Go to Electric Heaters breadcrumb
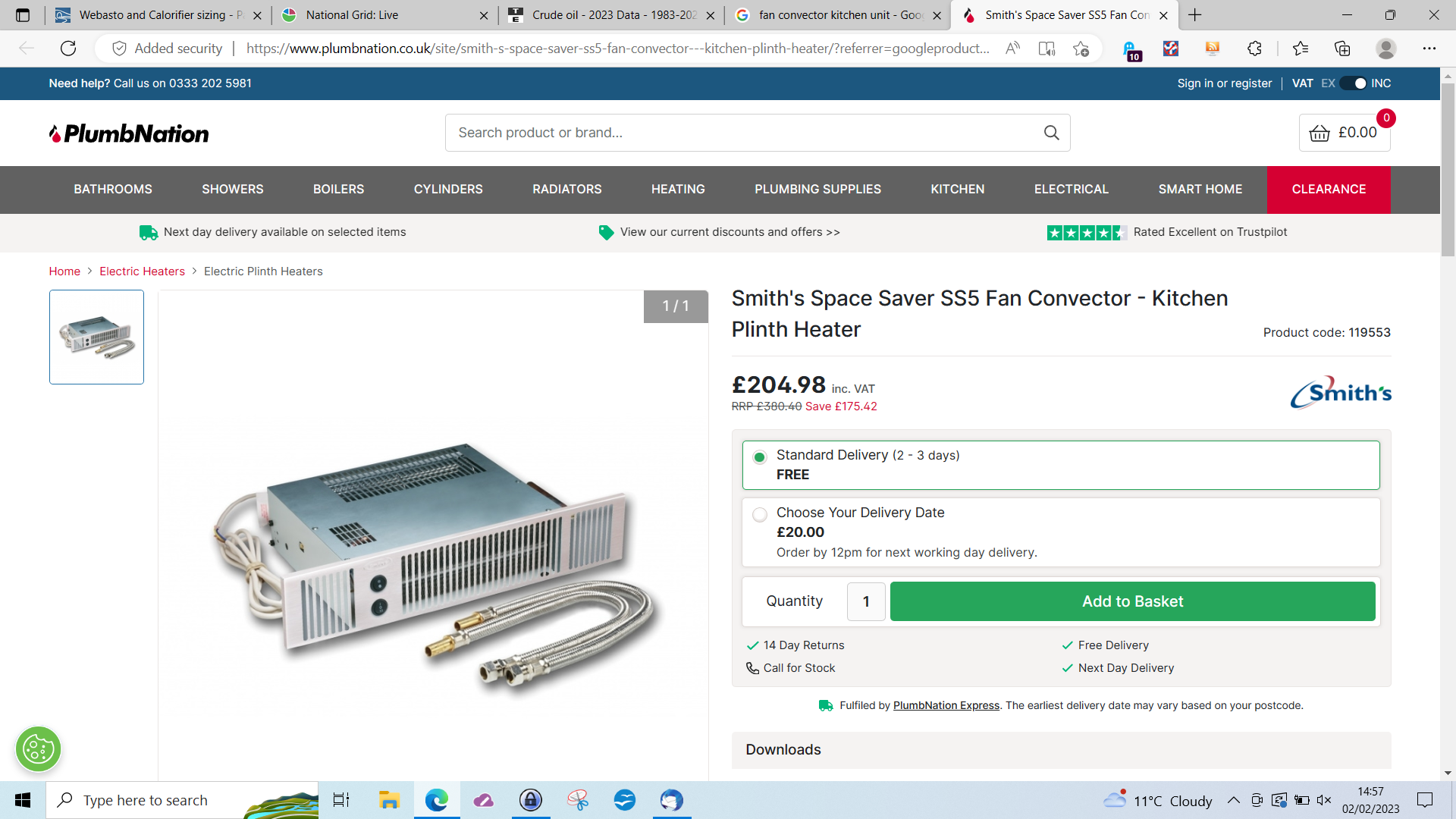Image resolution: width=1456 pixels, height=819 pixels. point(142,271)
